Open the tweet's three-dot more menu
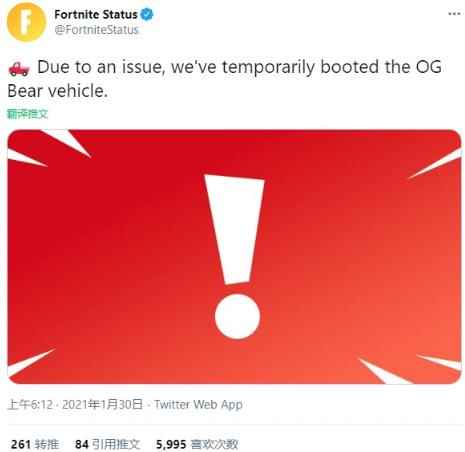 [454, 14]
